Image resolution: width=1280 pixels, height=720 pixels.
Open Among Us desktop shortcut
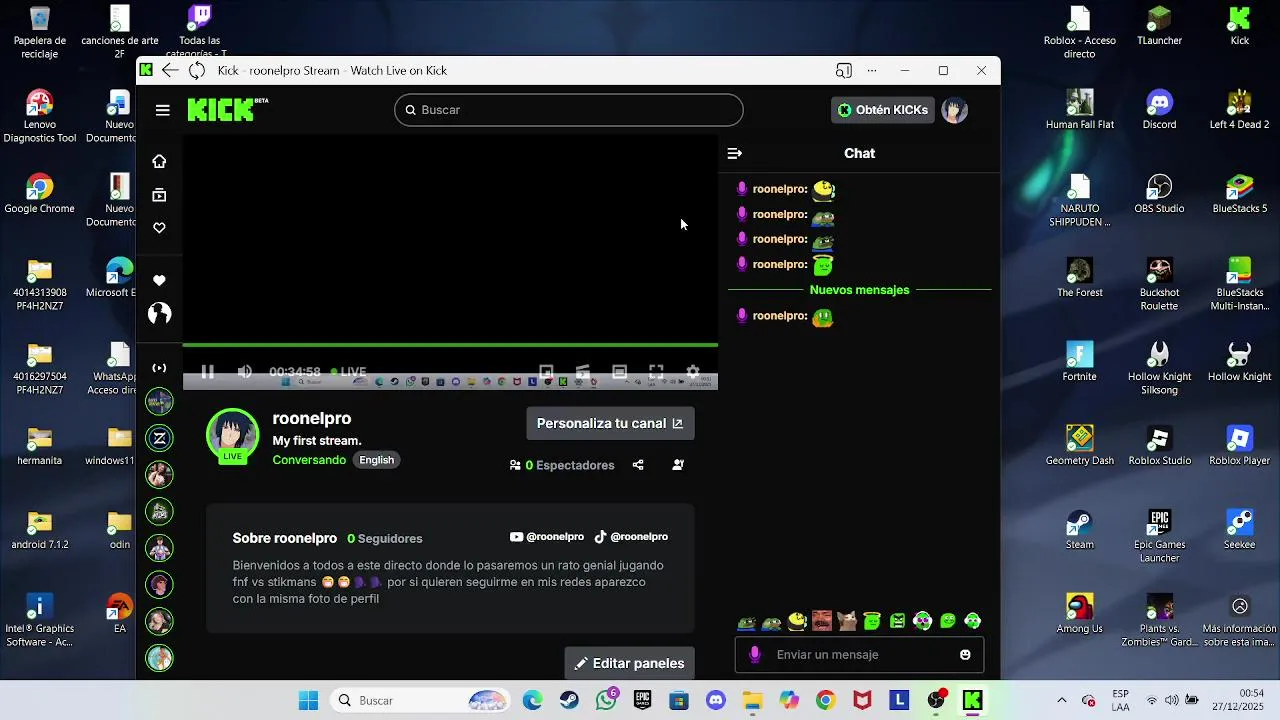pyautogui.click(x=1080, y=613)
